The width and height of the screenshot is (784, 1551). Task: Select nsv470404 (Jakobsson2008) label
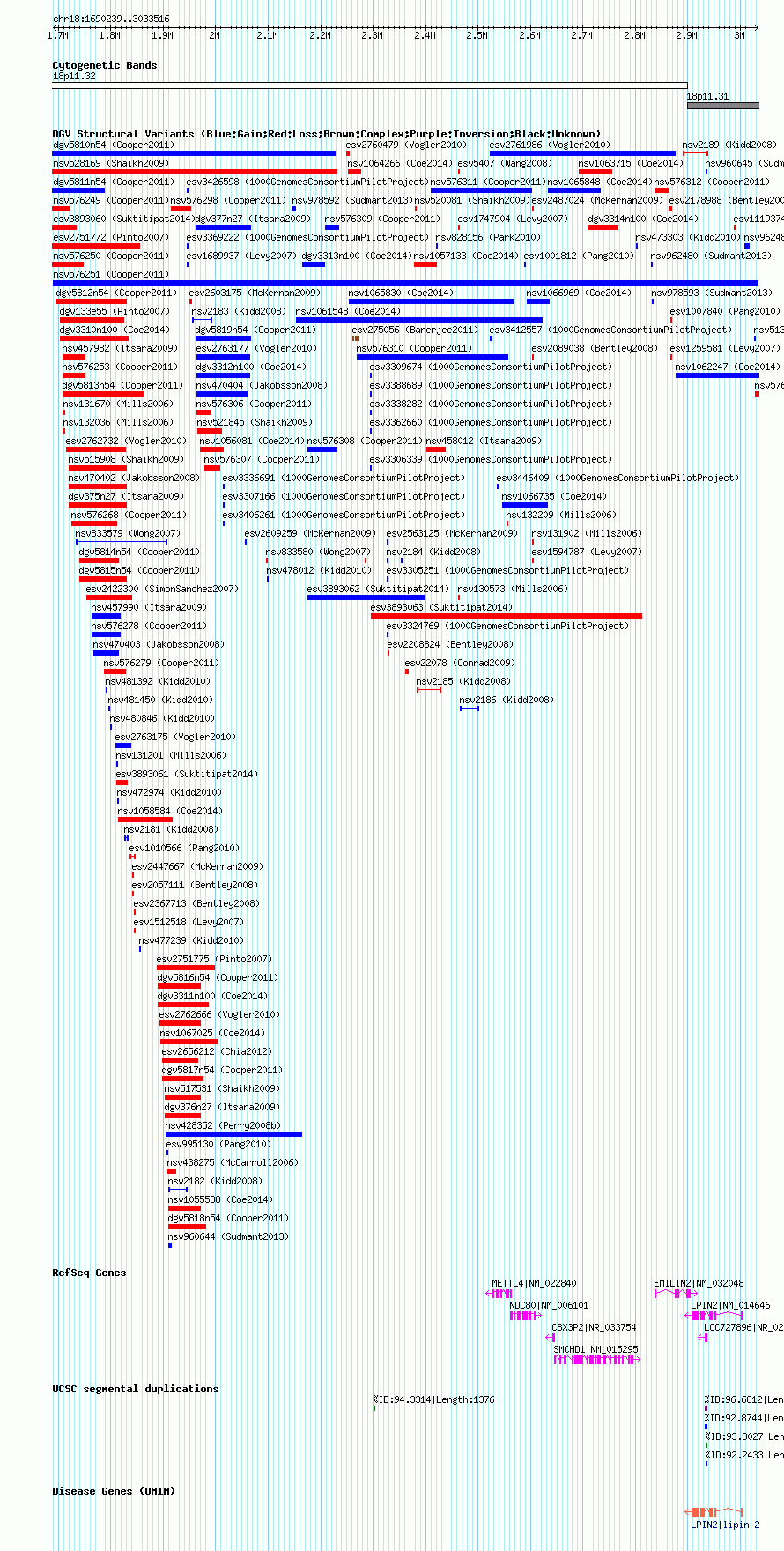coord(262,385)
